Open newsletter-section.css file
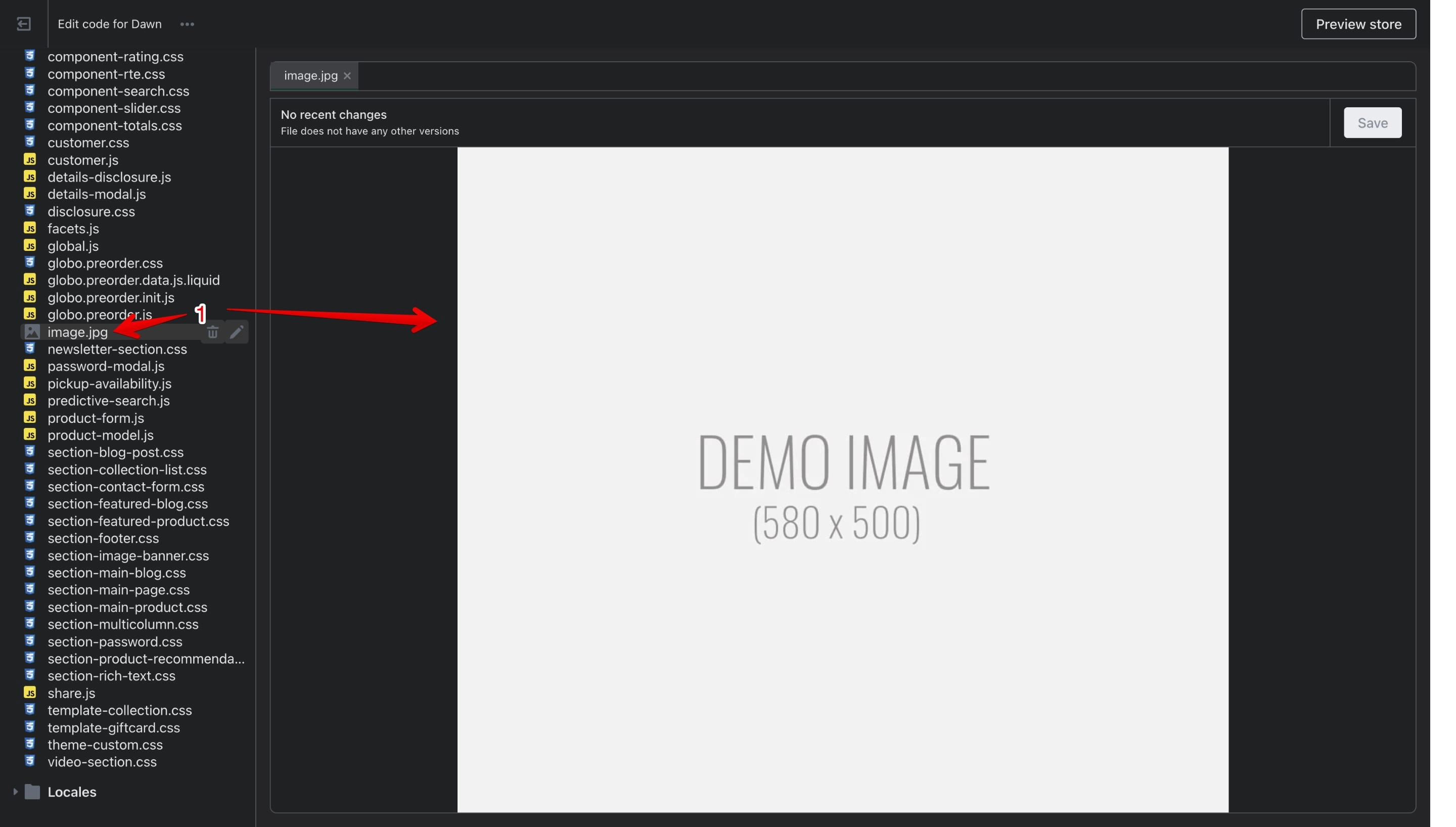The width and height of the screenshot is (1456, 827). click(x=117, y=350)
